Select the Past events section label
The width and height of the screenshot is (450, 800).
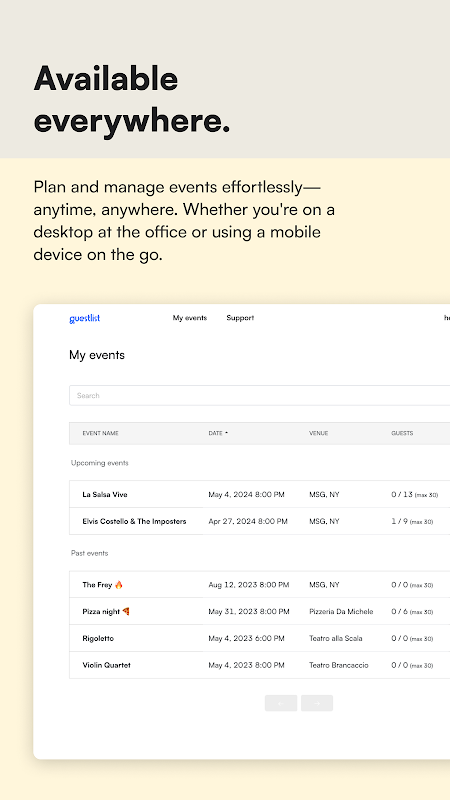[x=89, y=553]
